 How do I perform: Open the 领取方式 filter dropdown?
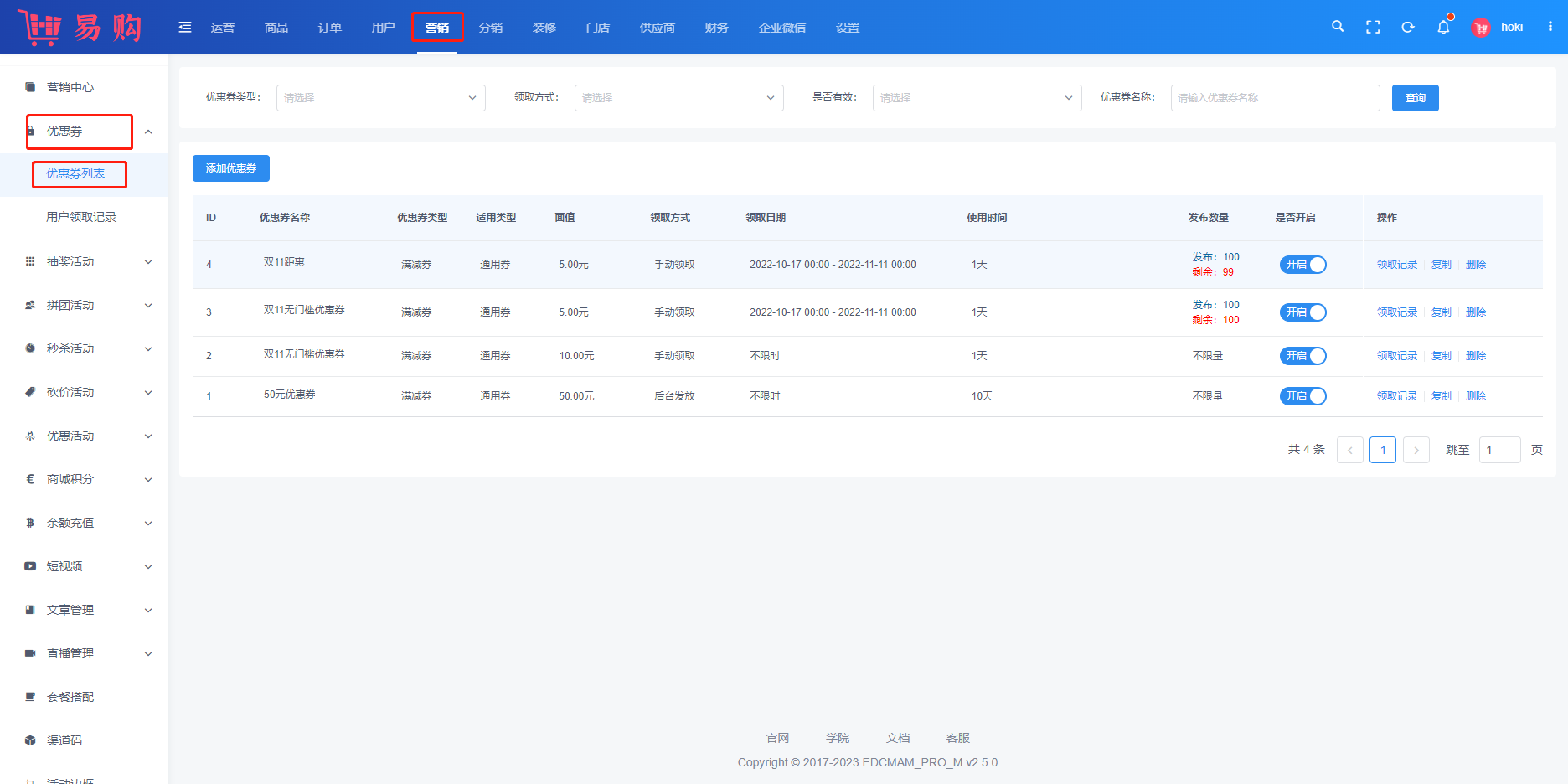coord(678,98)
